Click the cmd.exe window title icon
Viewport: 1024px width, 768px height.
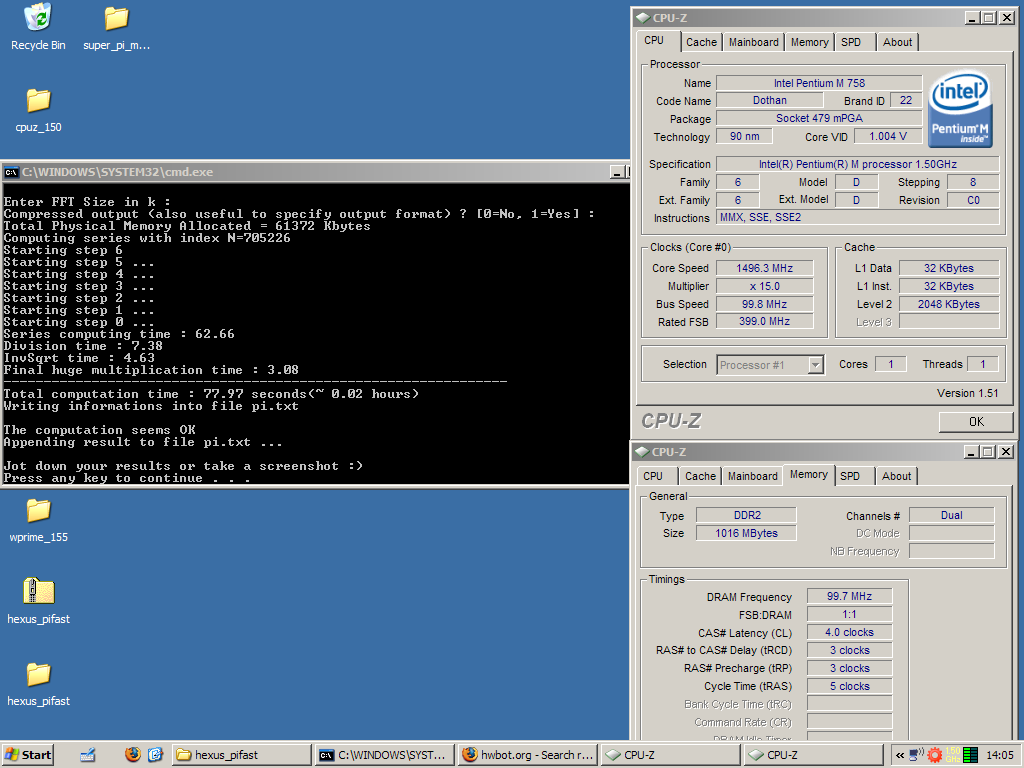11,172
